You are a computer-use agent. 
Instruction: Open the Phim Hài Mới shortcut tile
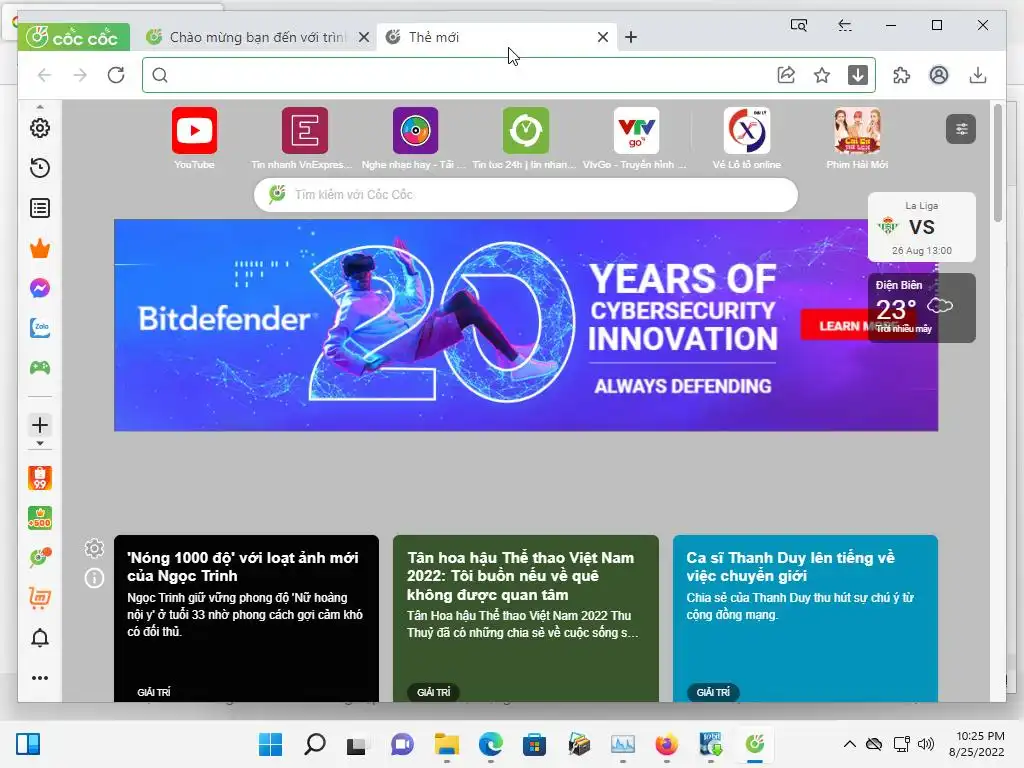[x=857, y=138]
